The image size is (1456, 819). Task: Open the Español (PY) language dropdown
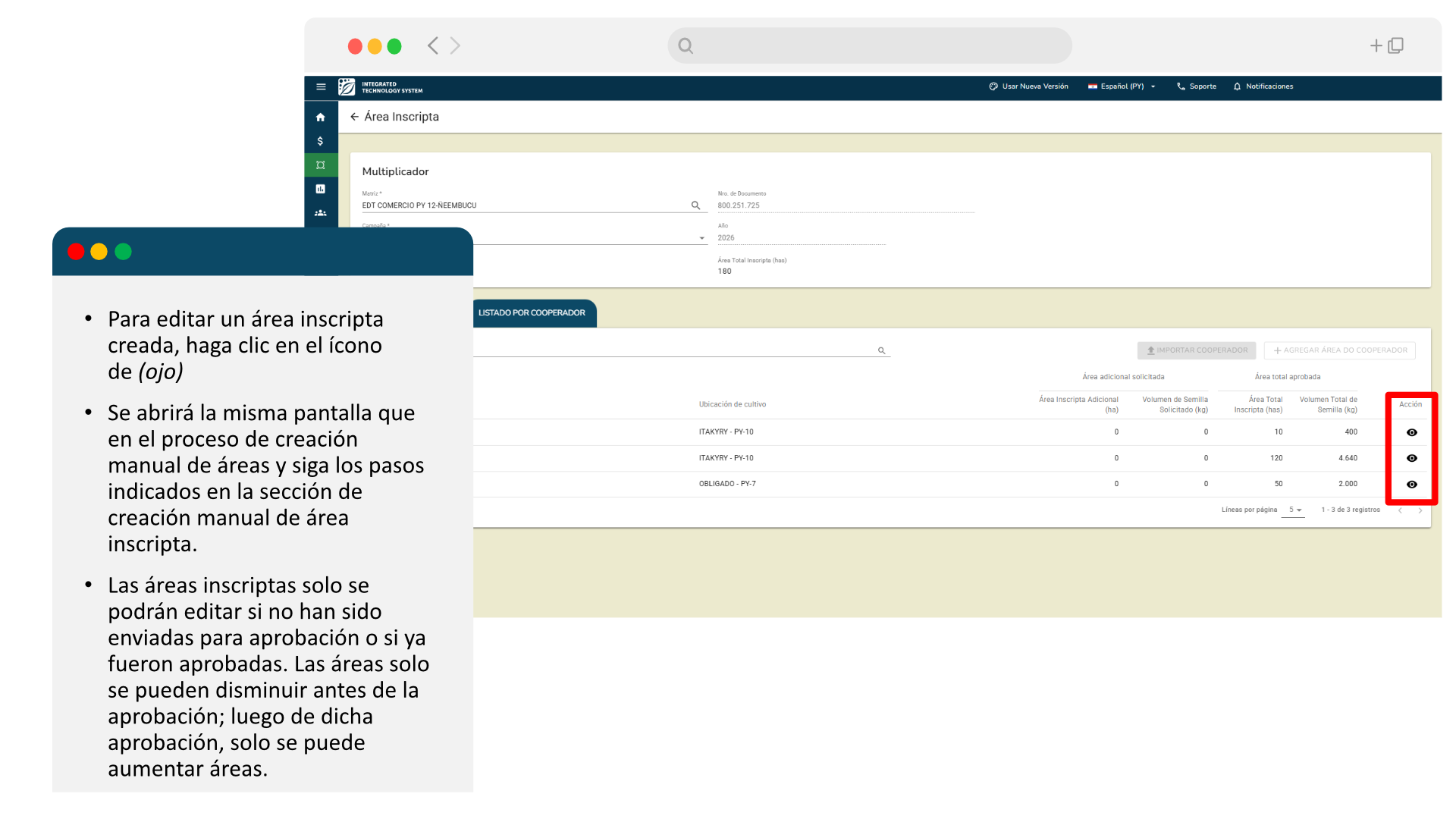(x=1122, y=86)
